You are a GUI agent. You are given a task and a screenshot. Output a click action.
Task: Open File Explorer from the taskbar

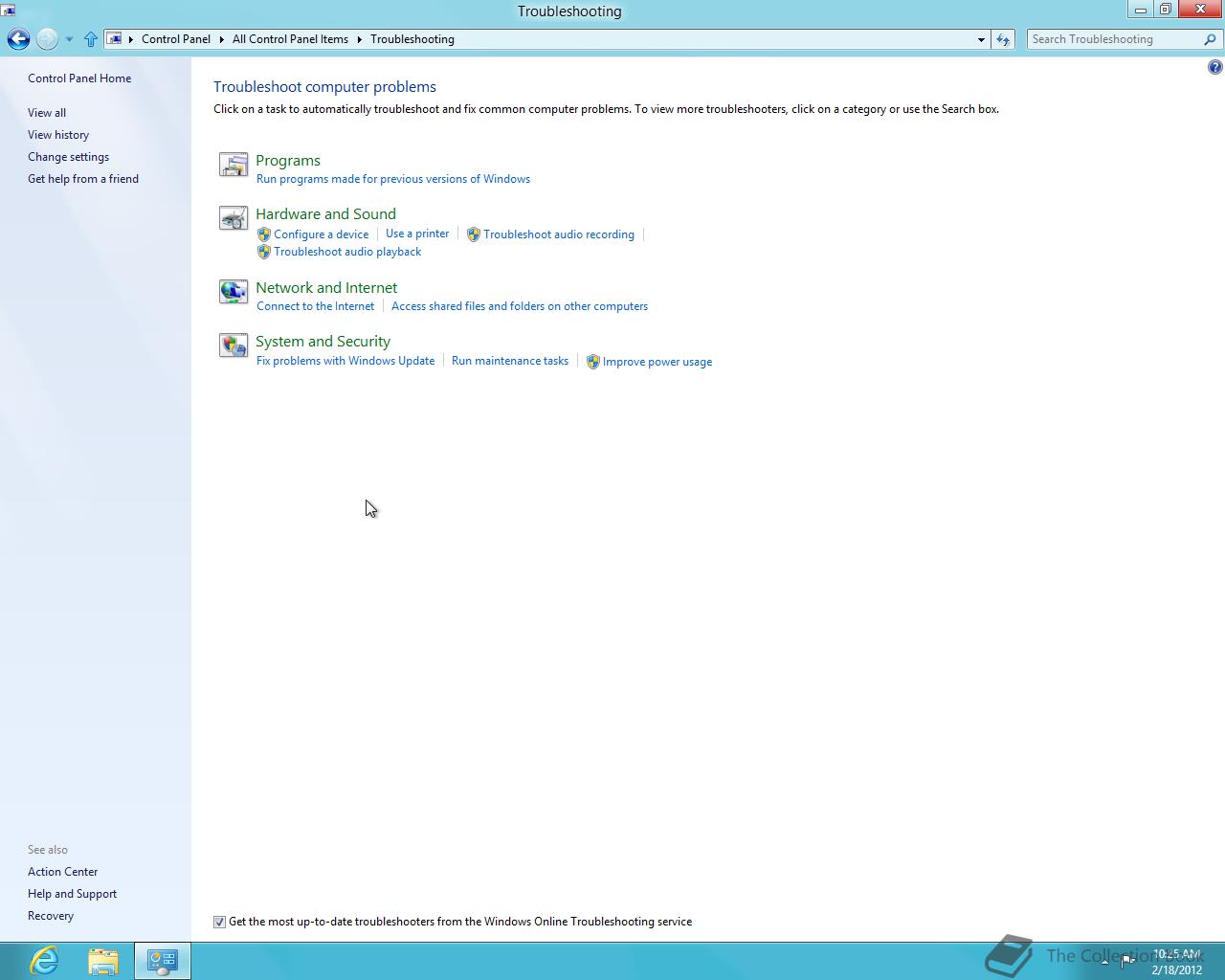point(103,961)
